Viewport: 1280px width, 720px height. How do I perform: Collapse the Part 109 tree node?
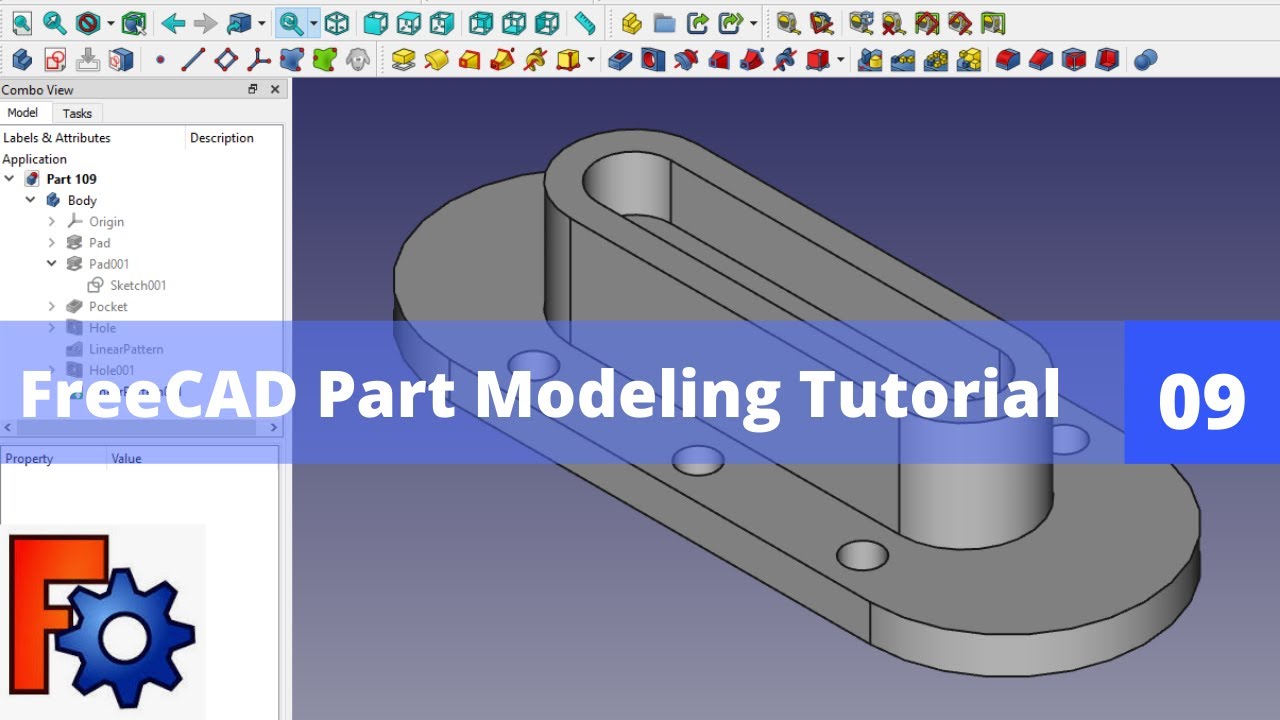coord(10,179)
